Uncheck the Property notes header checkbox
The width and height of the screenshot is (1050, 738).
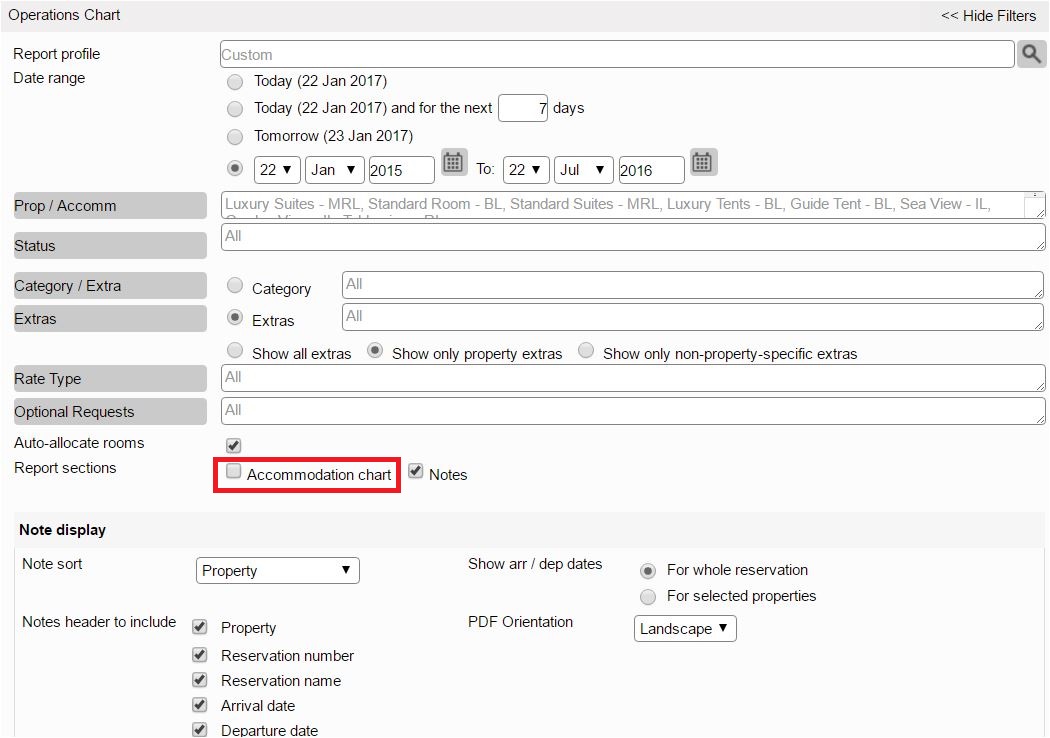[200, 626]
